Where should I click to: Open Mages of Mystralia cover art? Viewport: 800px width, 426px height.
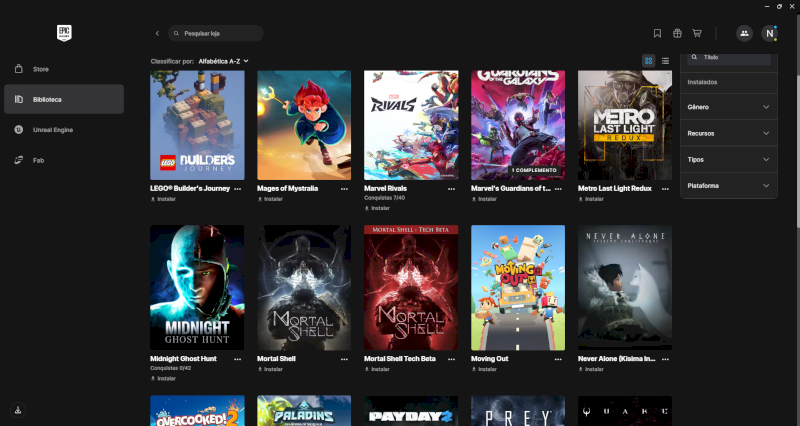point(304,125)
